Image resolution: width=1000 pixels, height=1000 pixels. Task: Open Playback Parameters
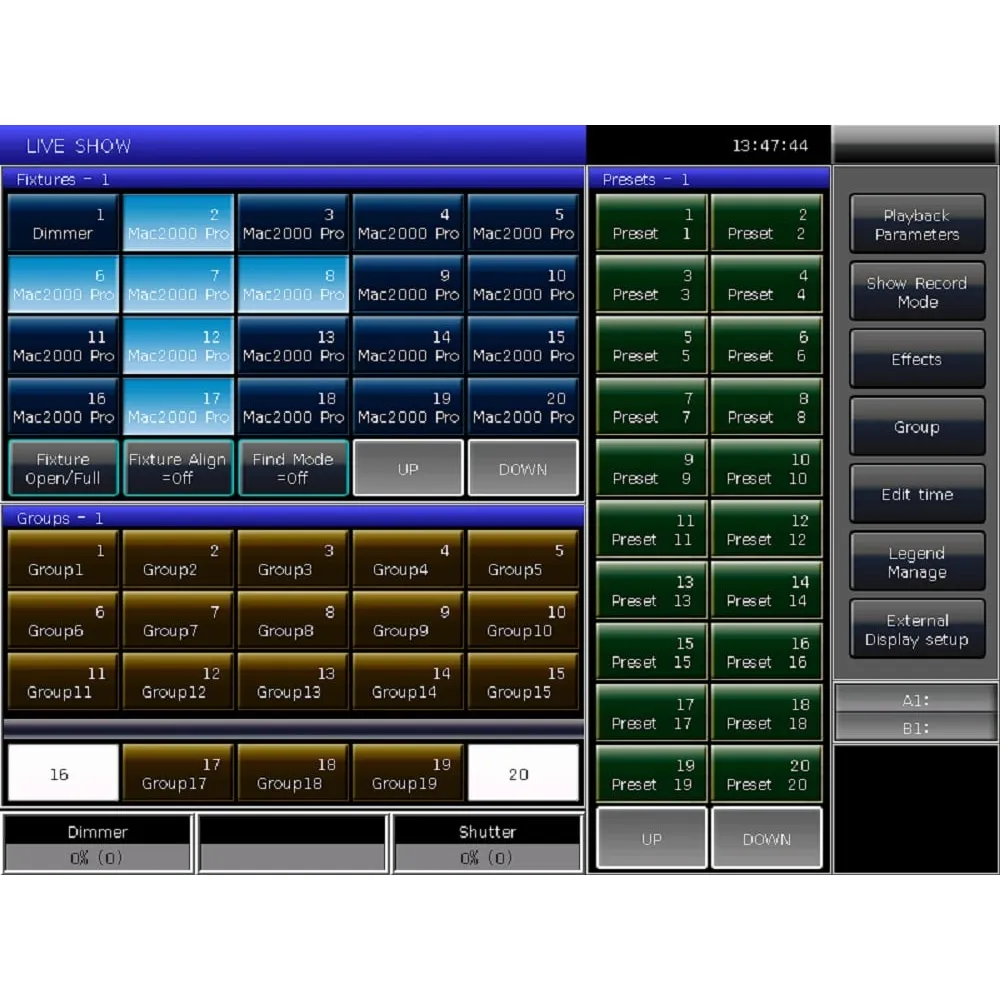917,224
